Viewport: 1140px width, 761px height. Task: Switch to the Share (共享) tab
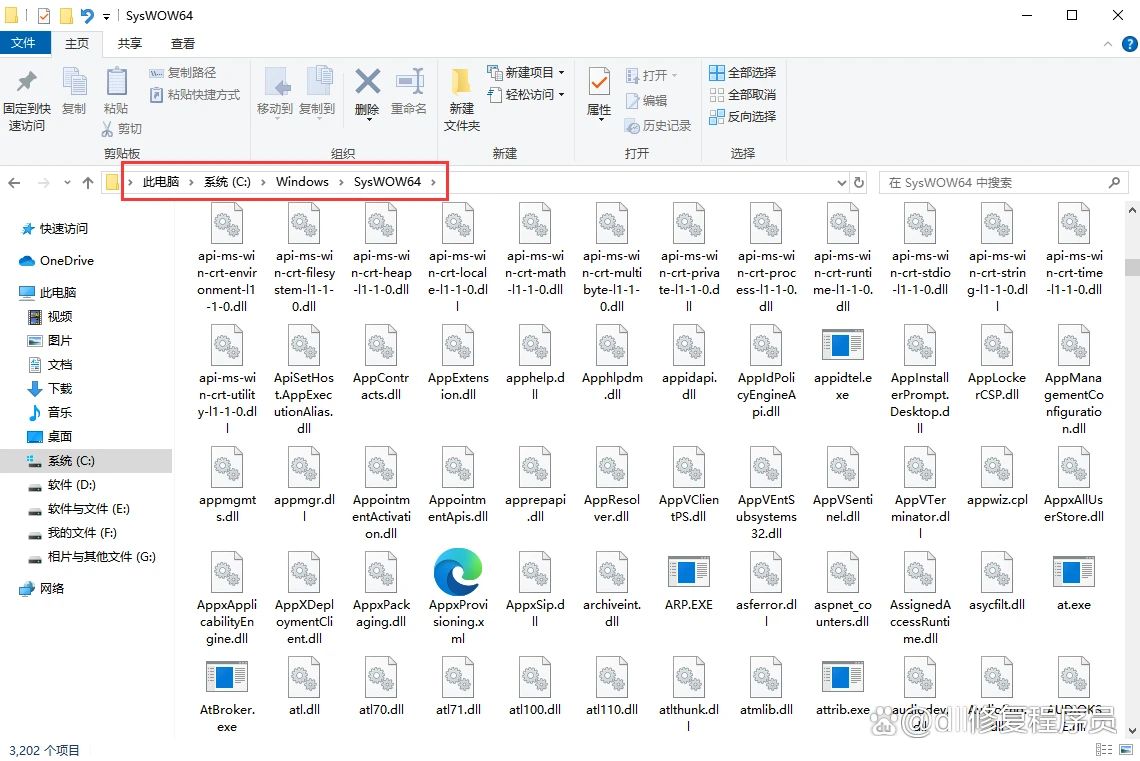pyautogui.click(x=130, y=44)
